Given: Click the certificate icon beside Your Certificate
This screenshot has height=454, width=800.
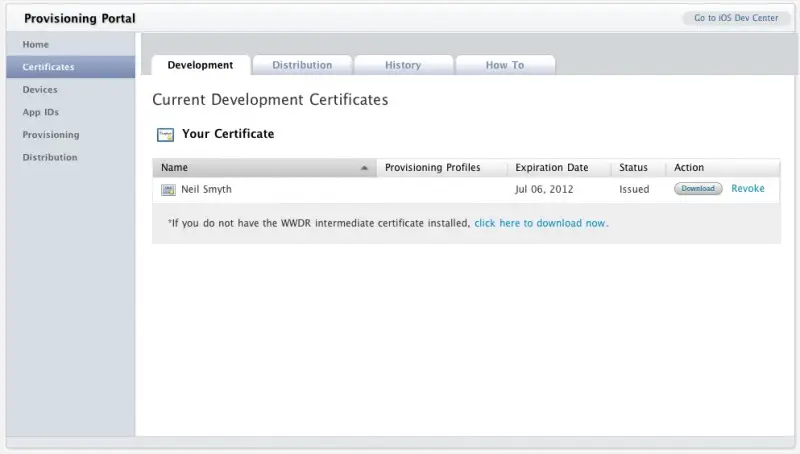Looking at the screenshot, I should [165, 134].
